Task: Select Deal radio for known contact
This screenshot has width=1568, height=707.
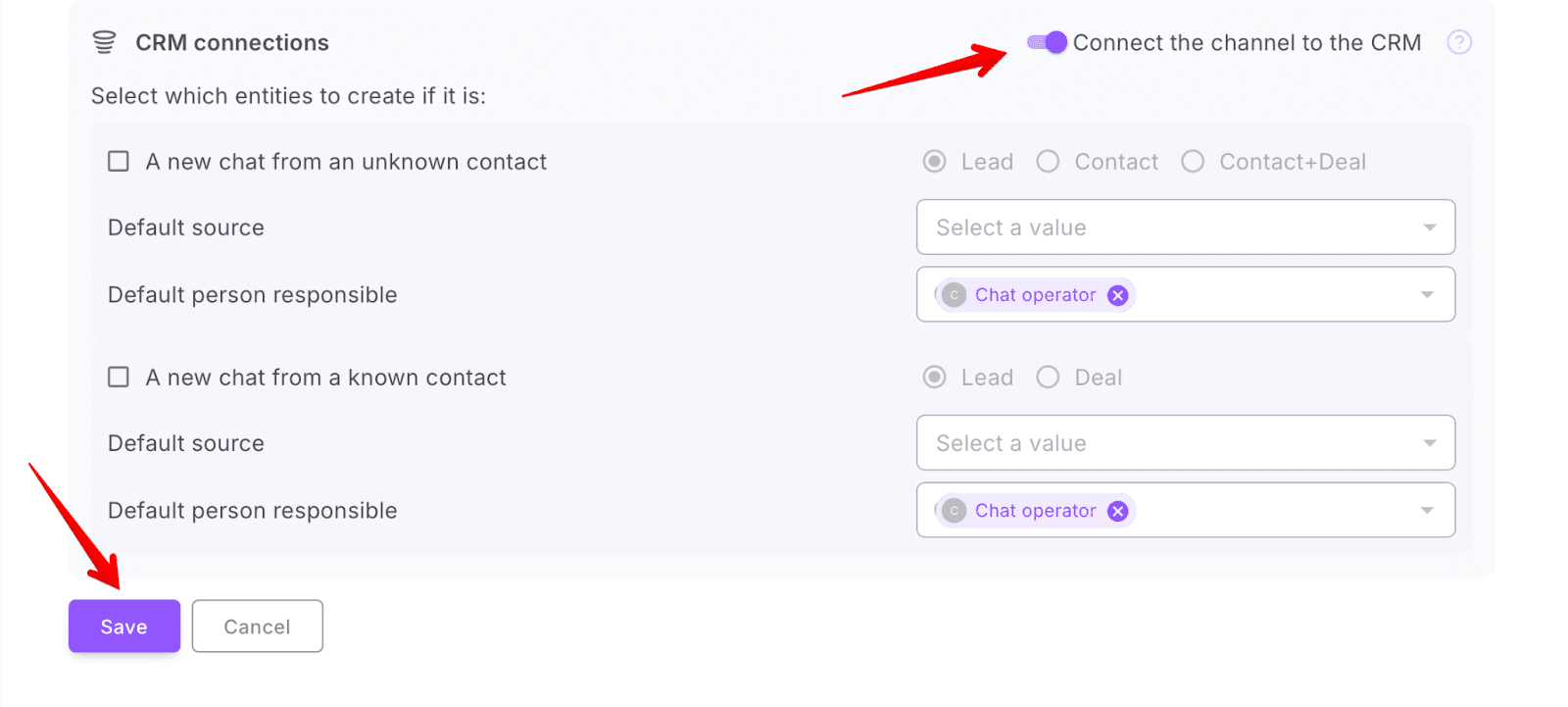Action: 1048,378
